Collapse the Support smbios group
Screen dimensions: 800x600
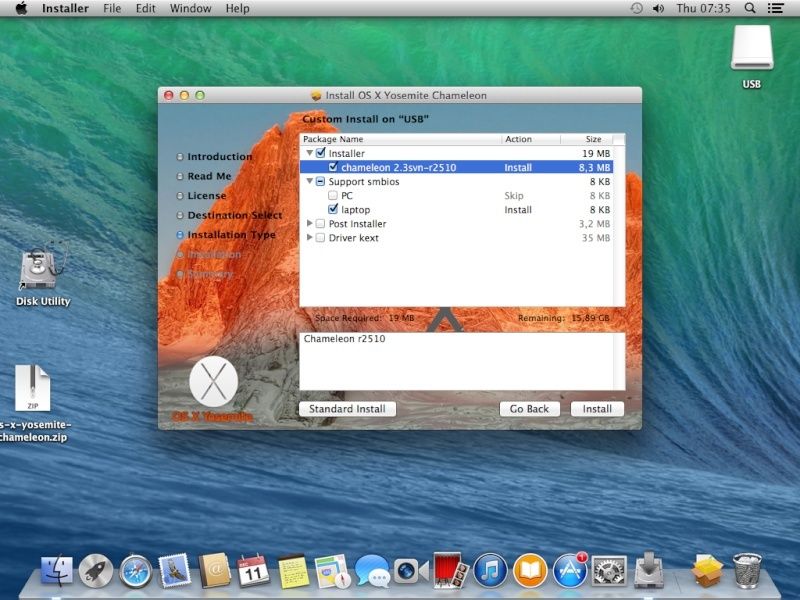(x=309, y=181)
